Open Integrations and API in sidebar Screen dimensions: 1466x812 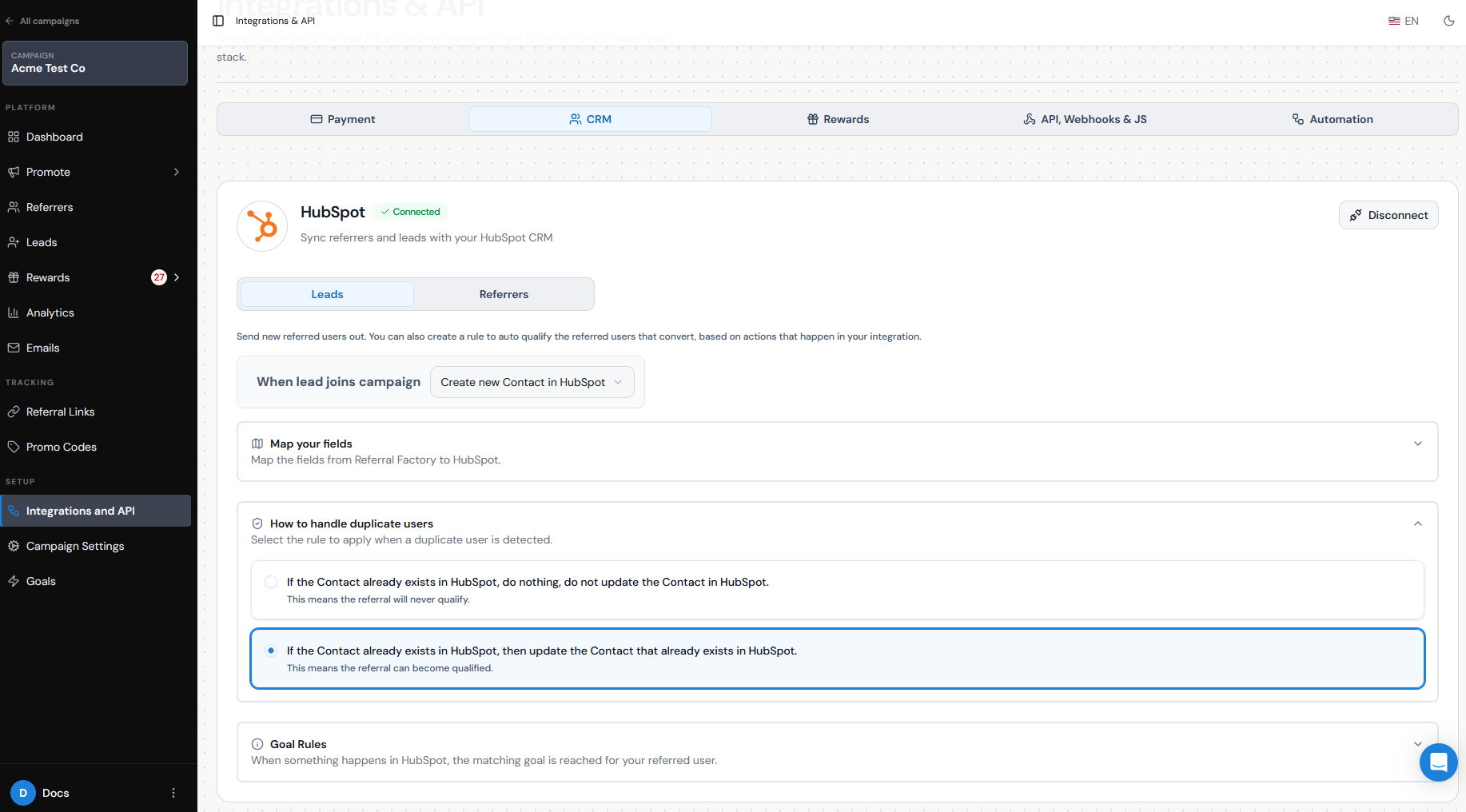pos(95,511)
